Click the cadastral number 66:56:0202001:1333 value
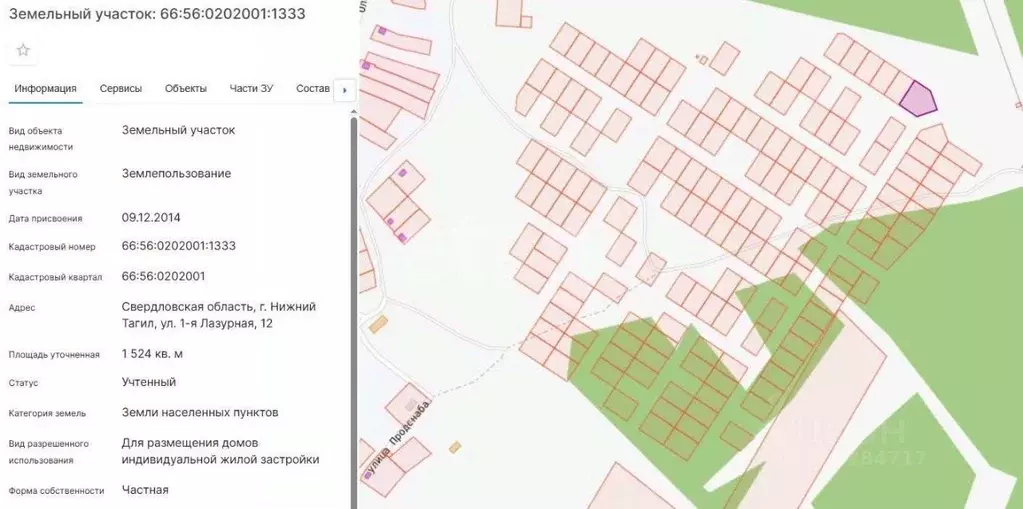Screen dimensions: 1023x509 click(178, 246)
